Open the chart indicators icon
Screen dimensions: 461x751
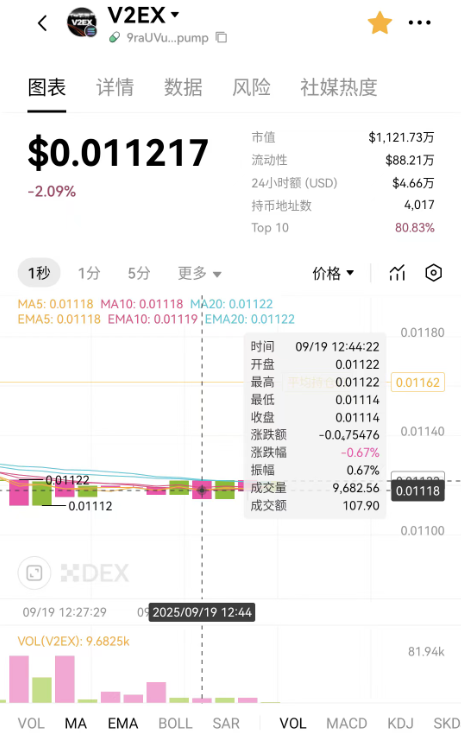tap(397, 273)
